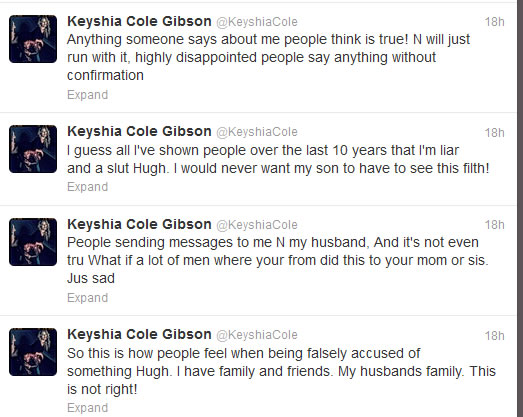
Task: Open the 18h timestamp on the 'Jus sad' tweet
Action: click(x=494, y=225)
